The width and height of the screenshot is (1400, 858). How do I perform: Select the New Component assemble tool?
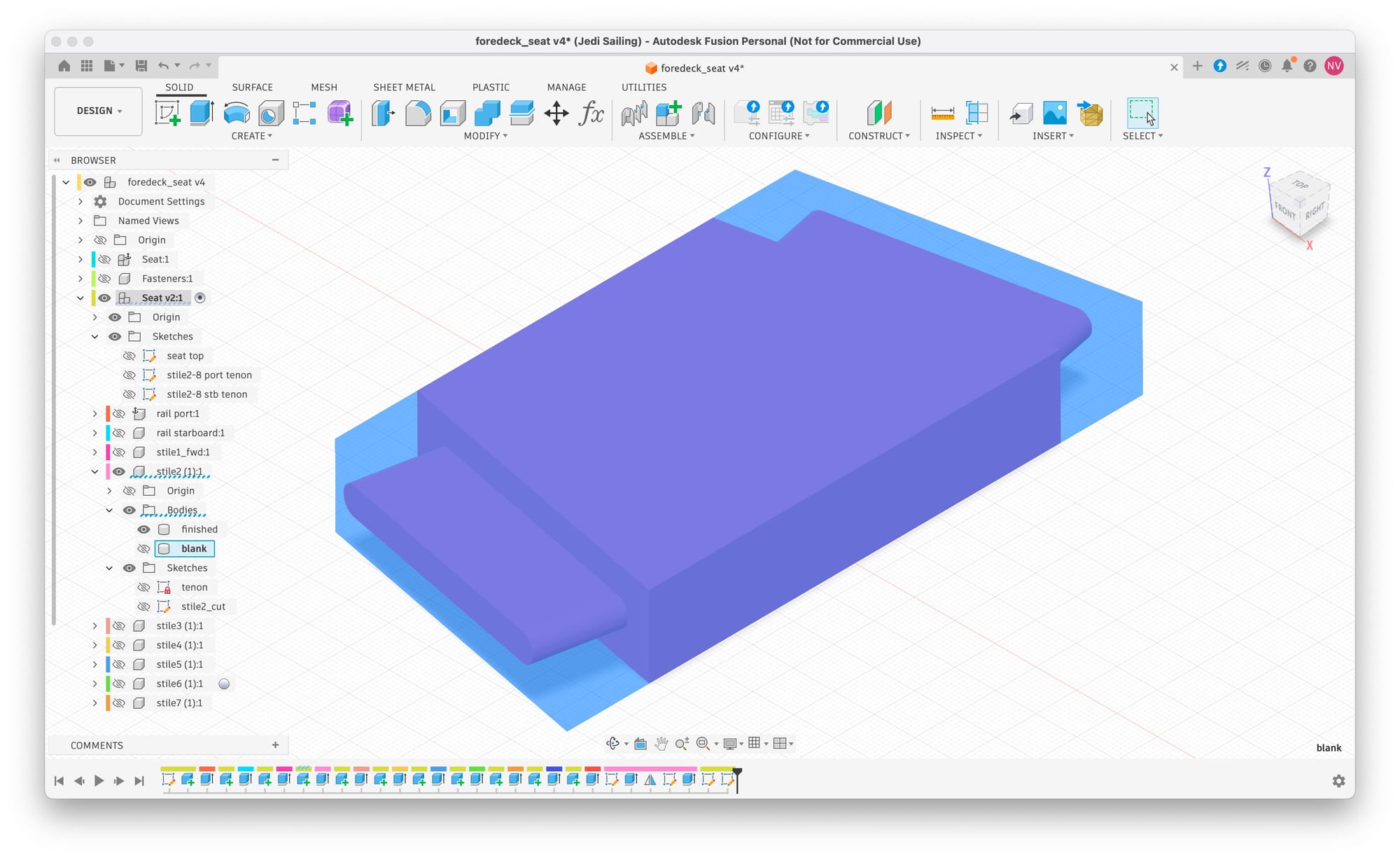(668, 113)
